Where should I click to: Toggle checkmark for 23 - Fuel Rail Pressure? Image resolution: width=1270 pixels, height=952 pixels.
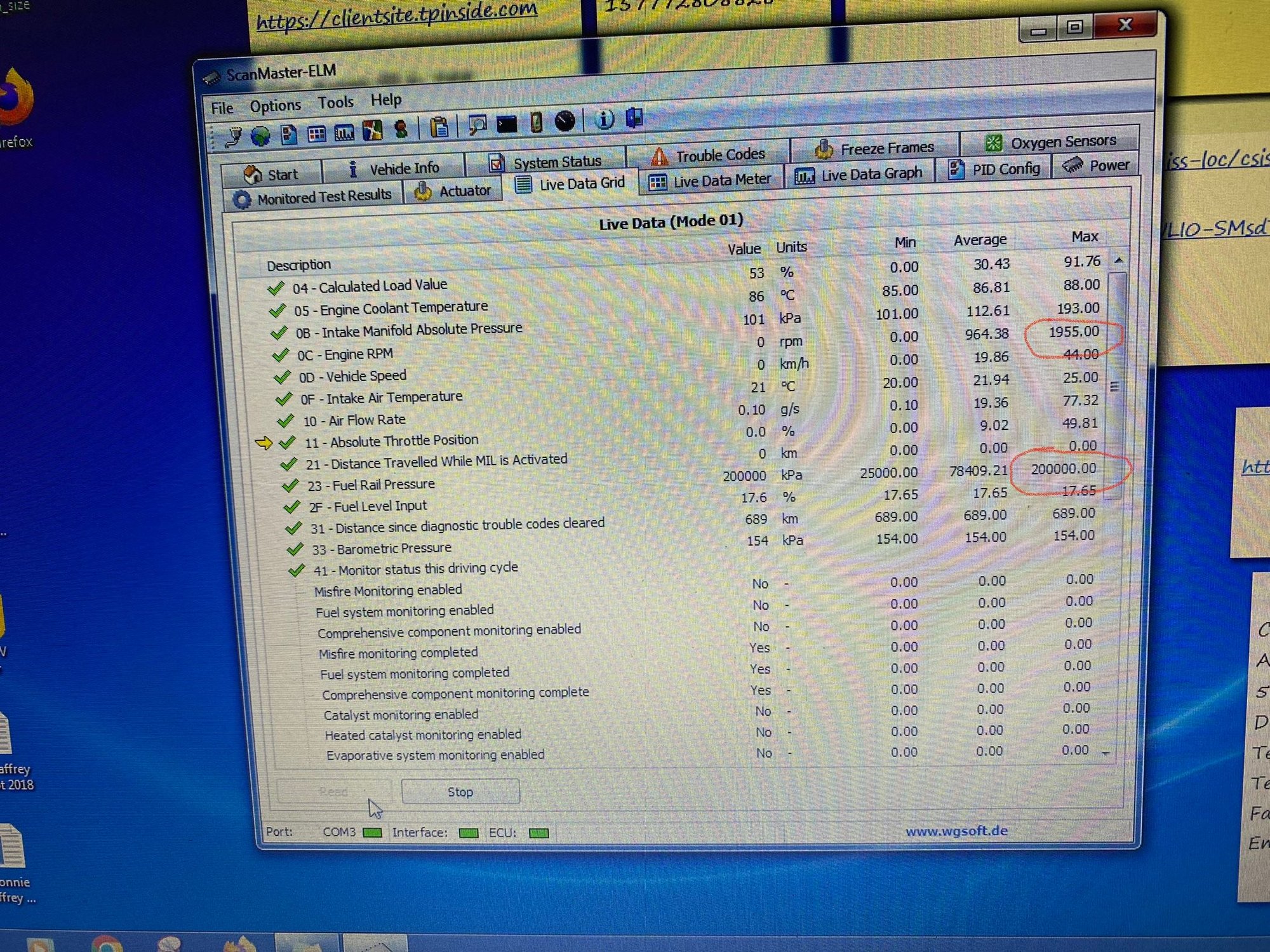tap(290, 486)
